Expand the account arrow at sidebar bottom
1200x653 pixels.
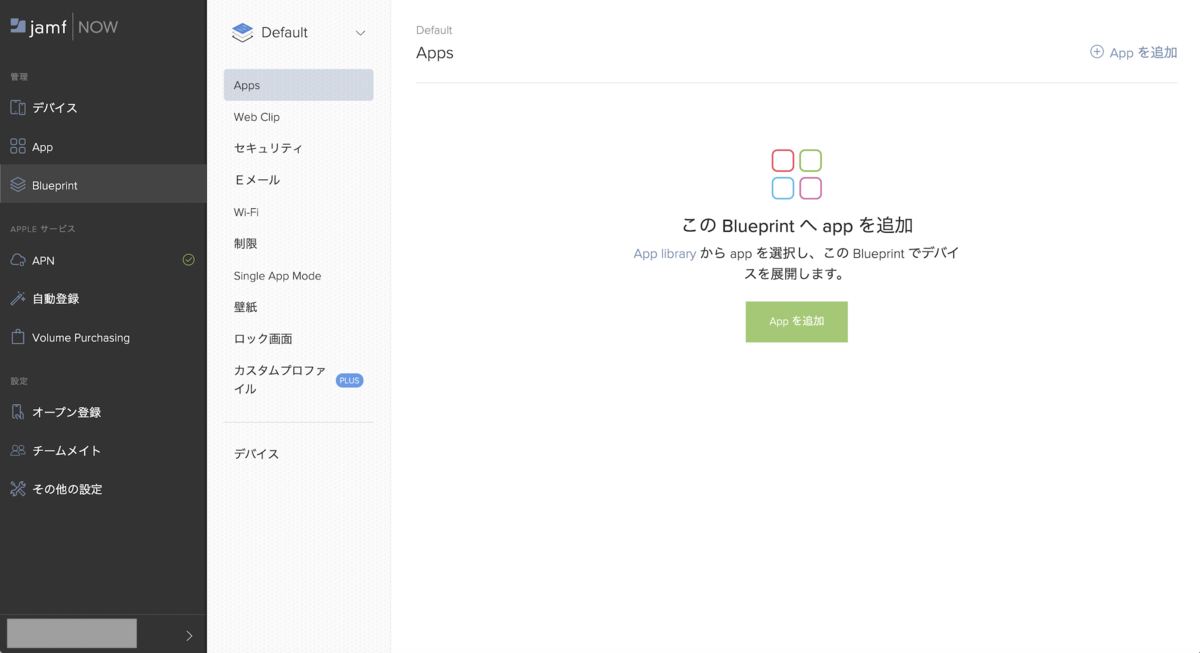pyautogui.click(x=189, y=635)
